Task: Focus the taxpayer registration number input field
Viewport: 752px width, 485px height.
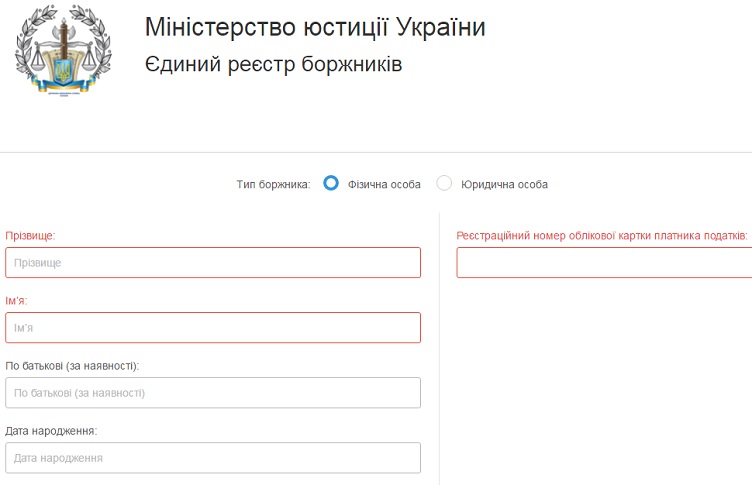Action: coord(604,262)
